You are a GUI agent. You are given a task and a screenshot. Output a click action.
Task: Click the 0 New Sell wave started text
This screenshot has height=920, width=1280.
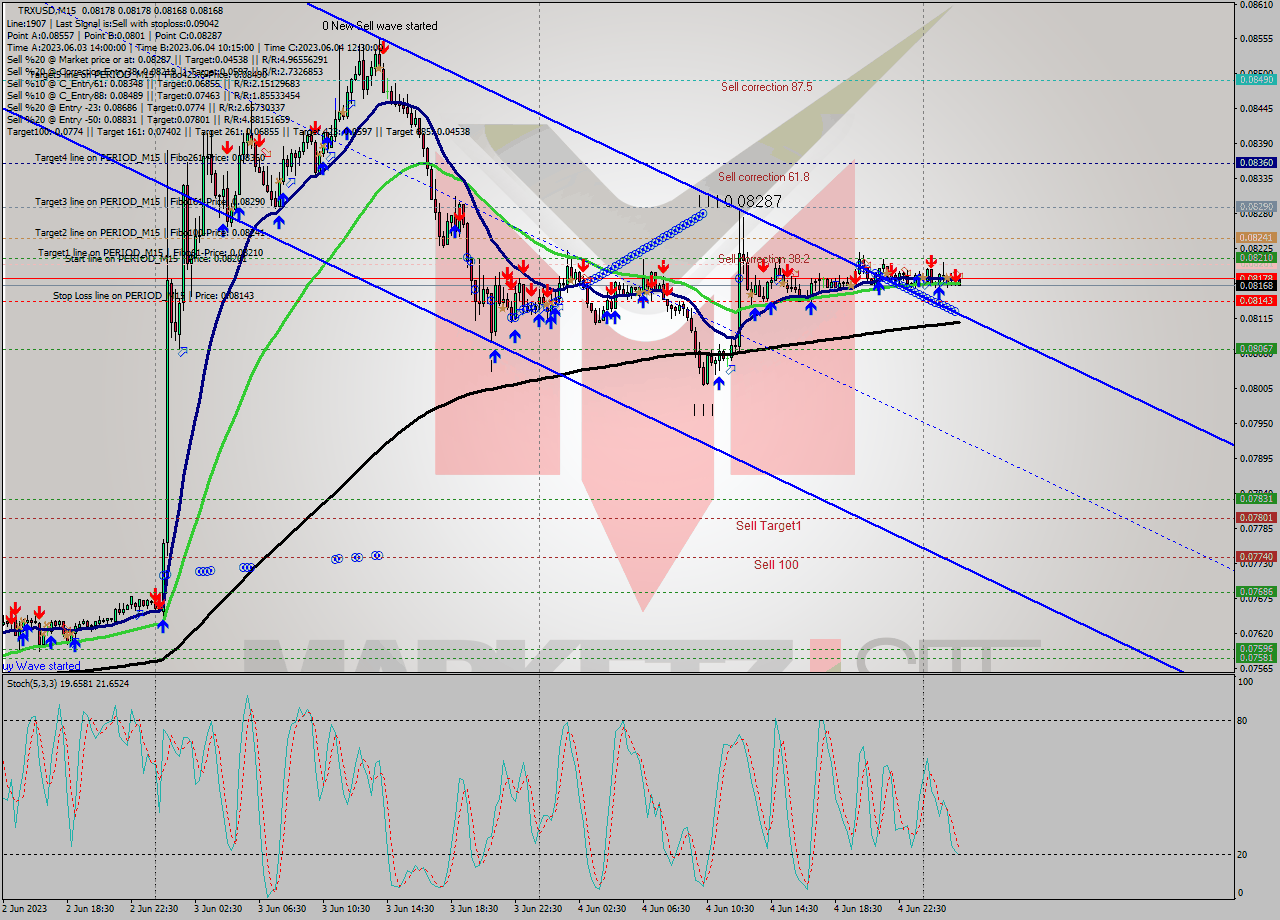pyautogui.click(x=380, y=26)
